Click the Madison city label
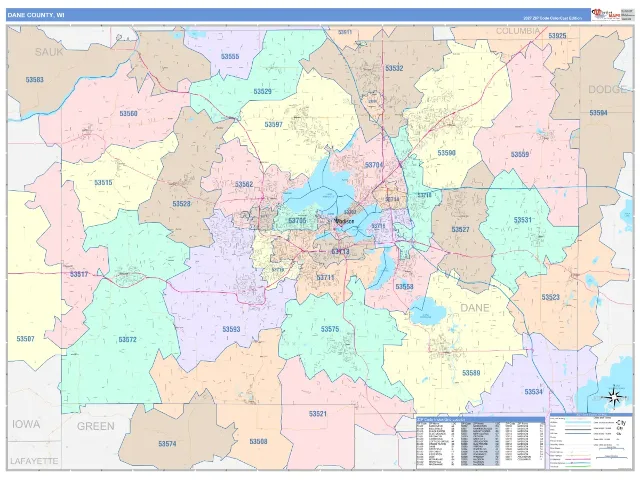 [345, 221]
